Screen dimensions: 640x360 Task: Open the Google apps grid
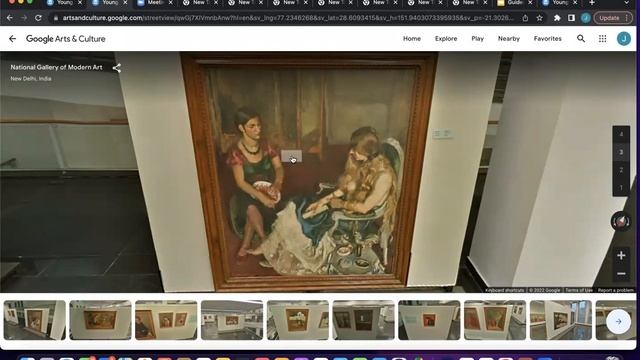(602, 38)
